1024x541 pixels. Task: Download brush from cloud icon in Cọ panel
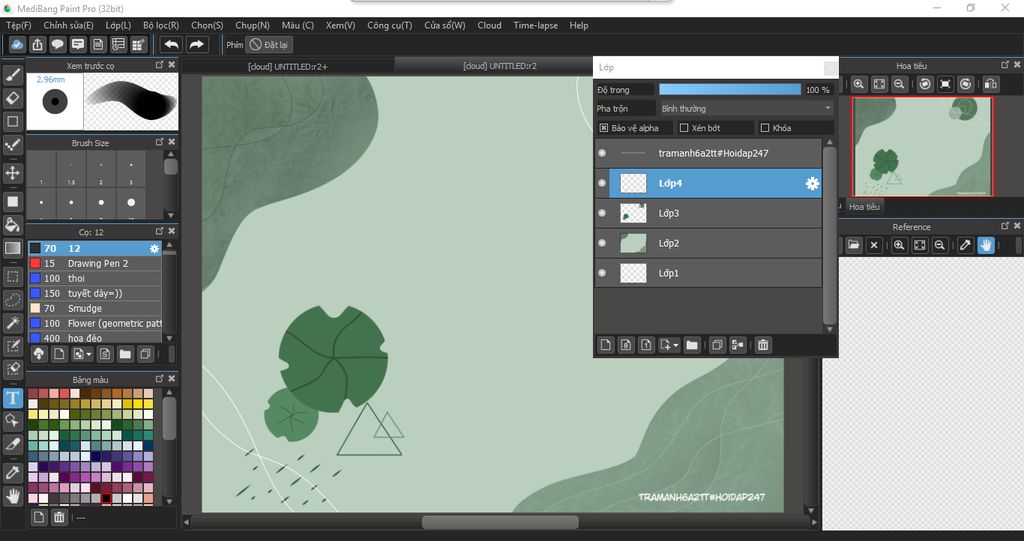(39, 354)
